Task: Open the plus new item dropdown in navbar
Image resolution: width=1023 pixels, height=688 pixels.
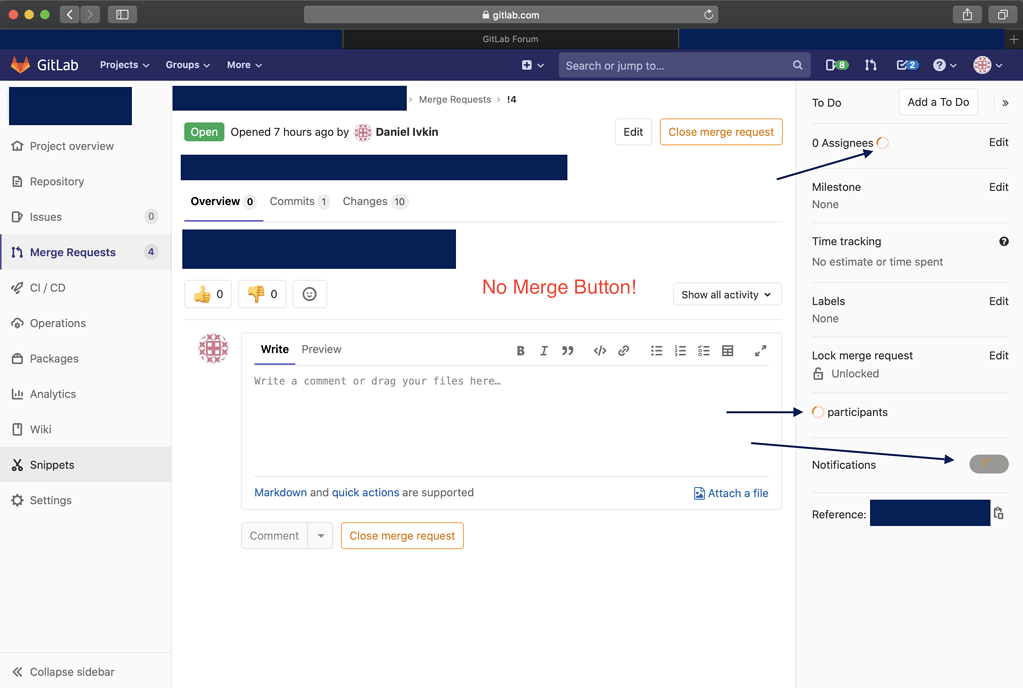Action: (533, 64)
